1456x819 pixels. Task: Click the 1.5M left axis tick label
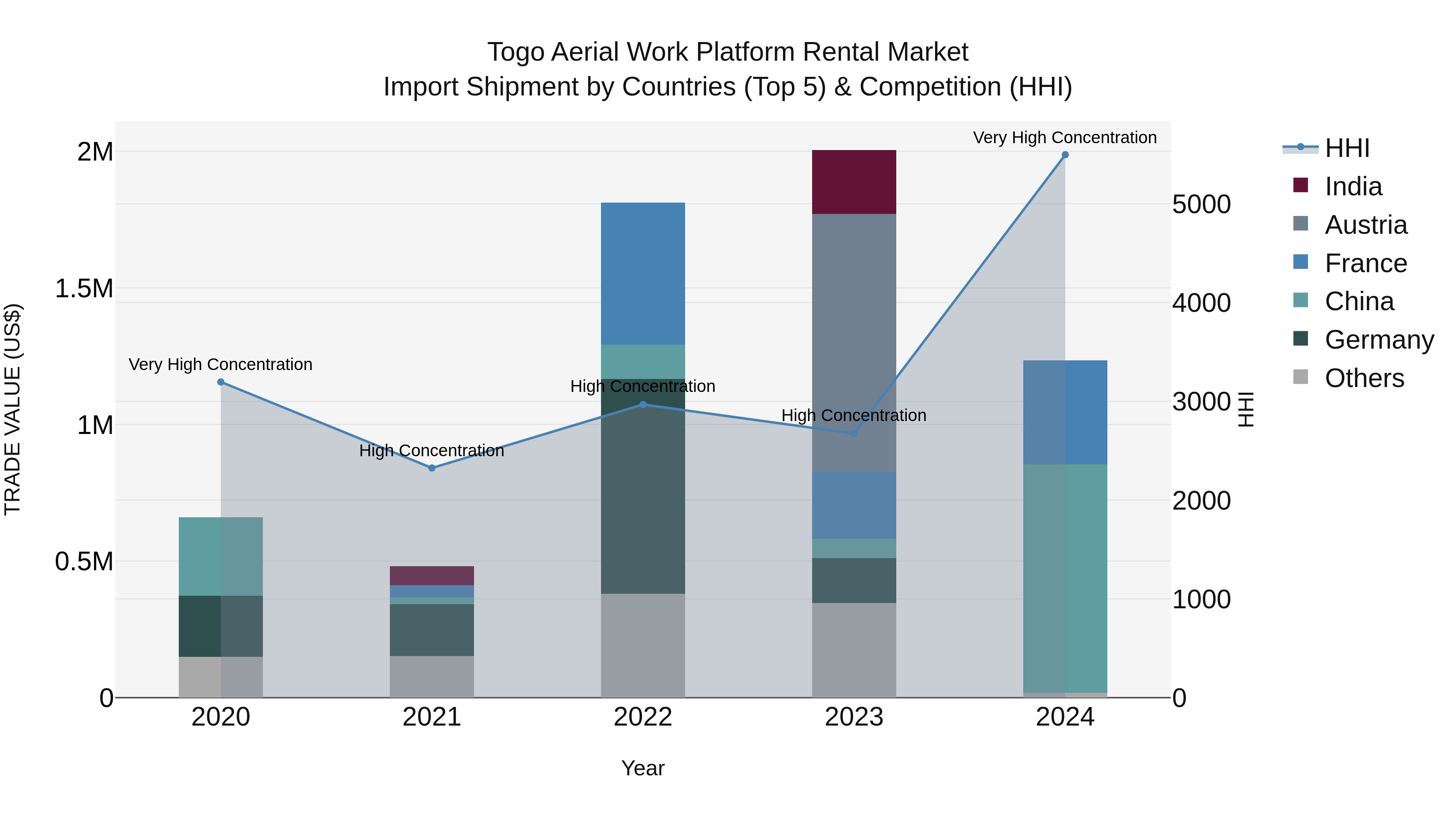tap(84, 288)
